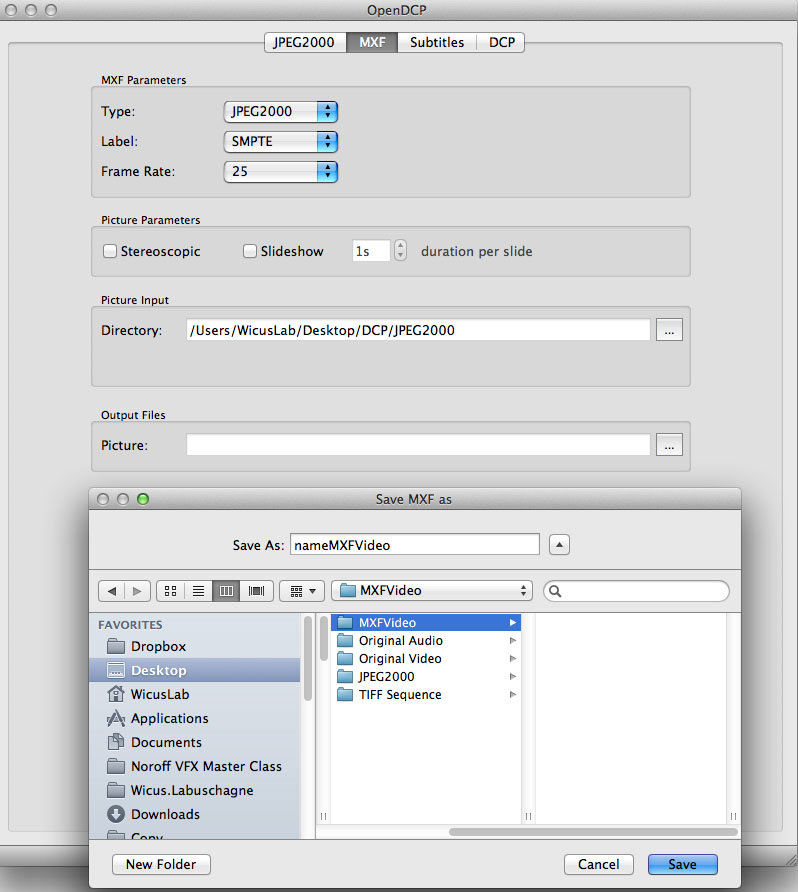This screenshot has height=892, width=798.
Task: Go forward in the file browser
Action: 137,591
